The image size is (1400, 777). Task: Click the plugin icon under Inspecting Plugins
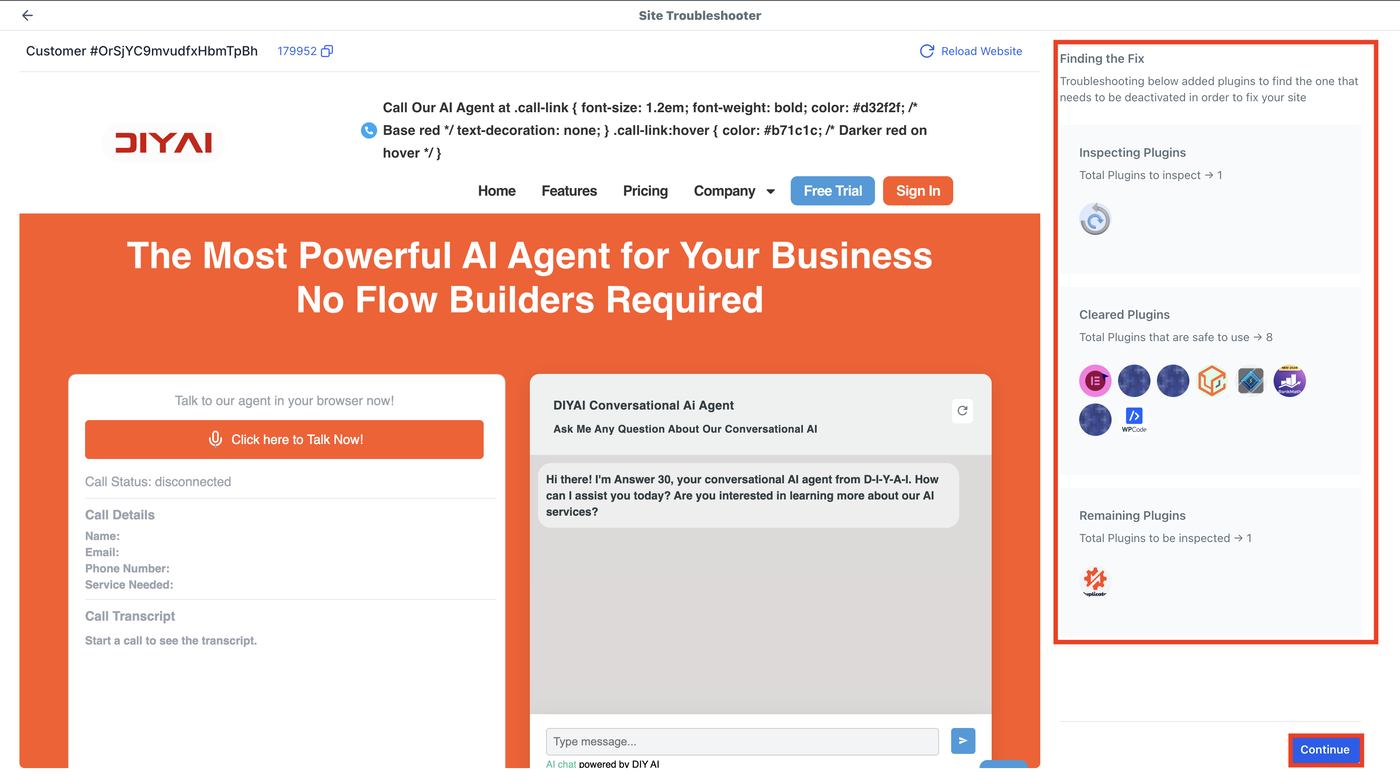point(1095,219)
